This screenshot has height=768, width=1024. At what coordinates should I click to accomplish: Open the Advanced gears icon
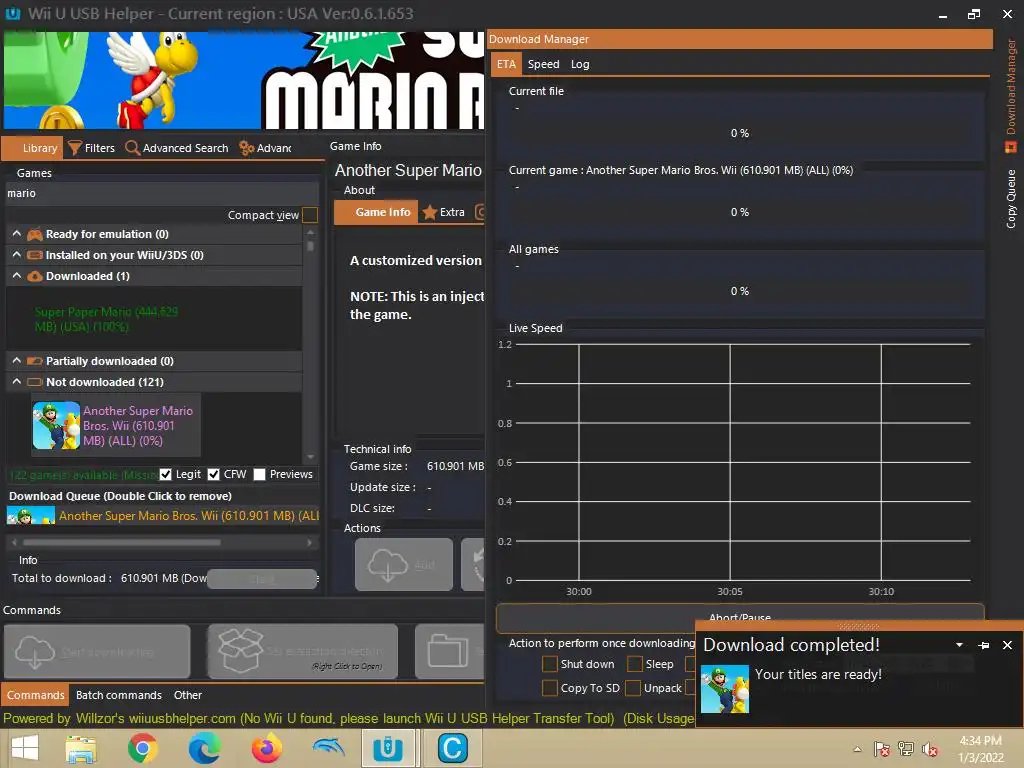246,148
